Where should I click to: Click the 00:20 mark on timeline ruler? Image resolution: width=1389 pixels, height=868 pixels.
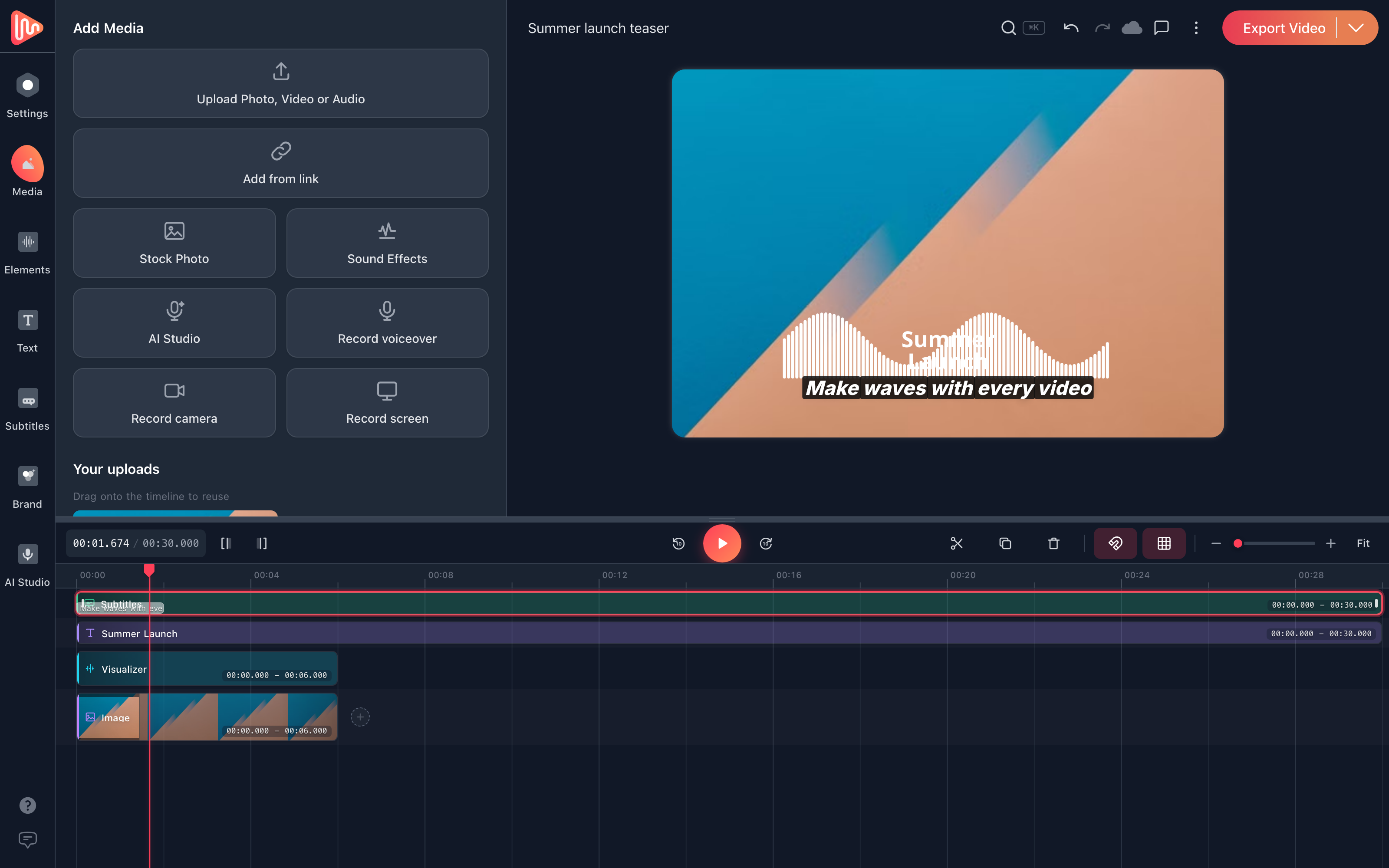click(963, 575)
